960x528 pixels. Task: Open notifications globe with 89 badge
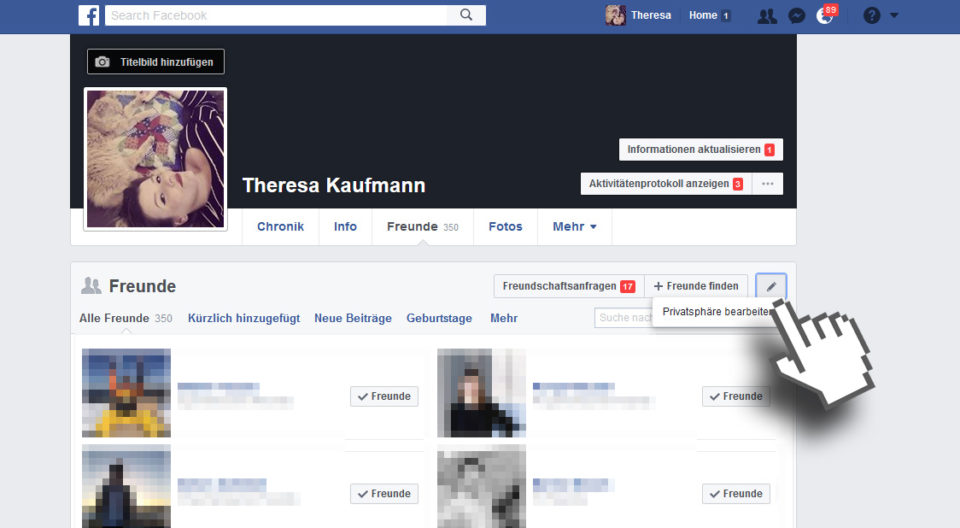[825, 15]
